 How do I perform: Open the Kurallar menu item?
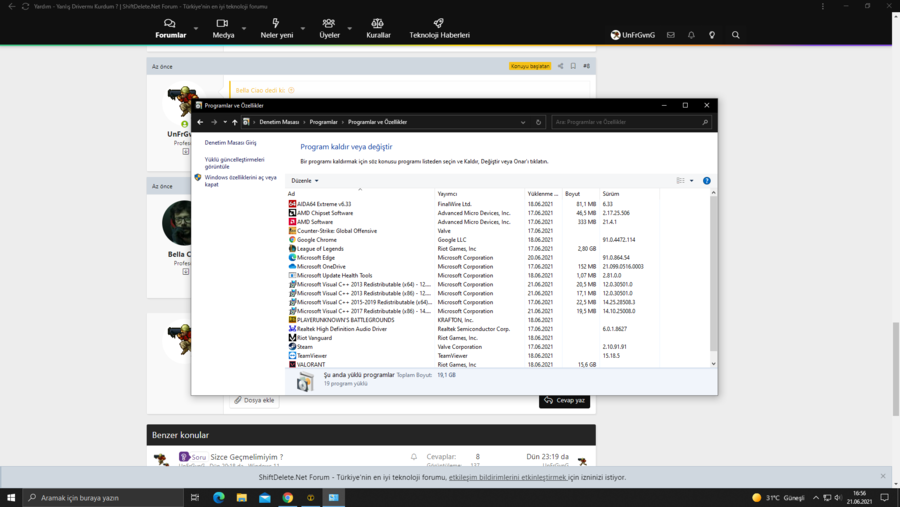(378, 28)
